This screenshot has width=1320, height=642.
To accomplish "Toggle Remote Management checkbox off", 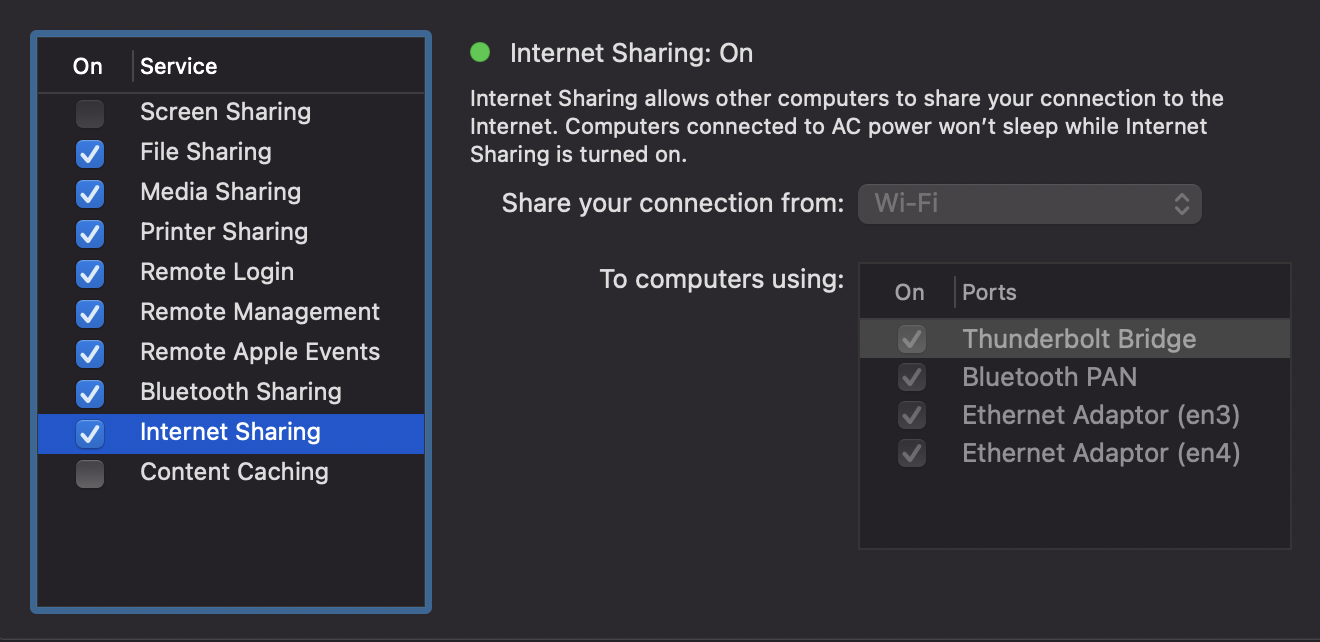I will tap(90, 313).
